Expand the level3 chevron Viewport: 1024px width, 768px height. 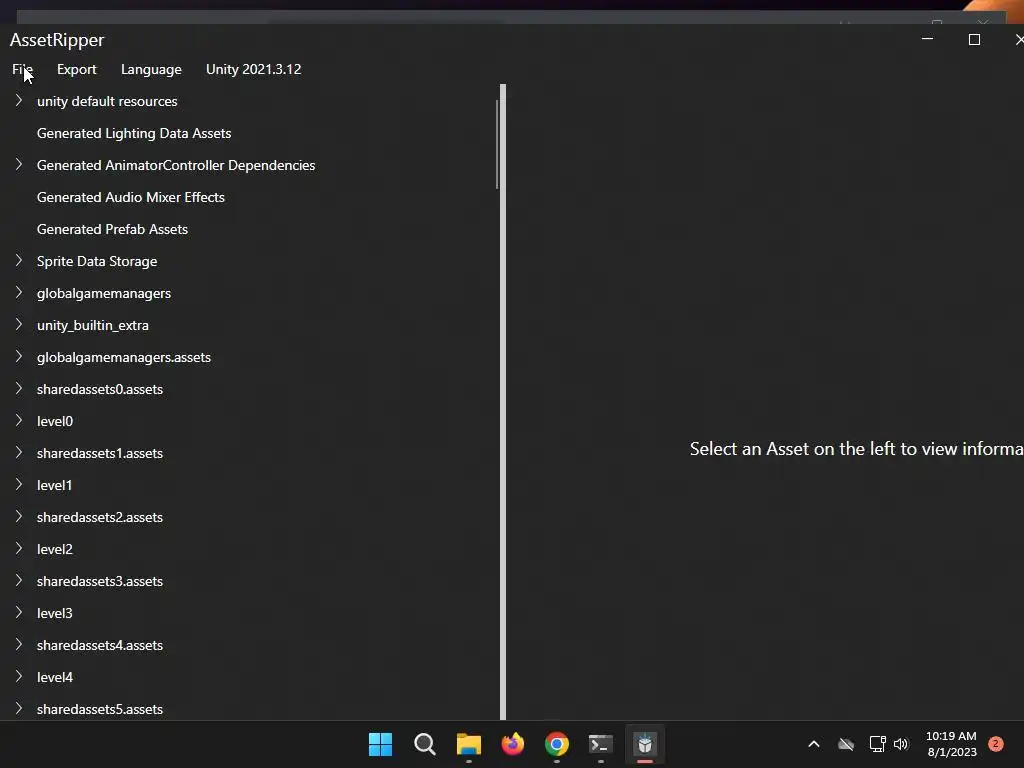(19, 613)
